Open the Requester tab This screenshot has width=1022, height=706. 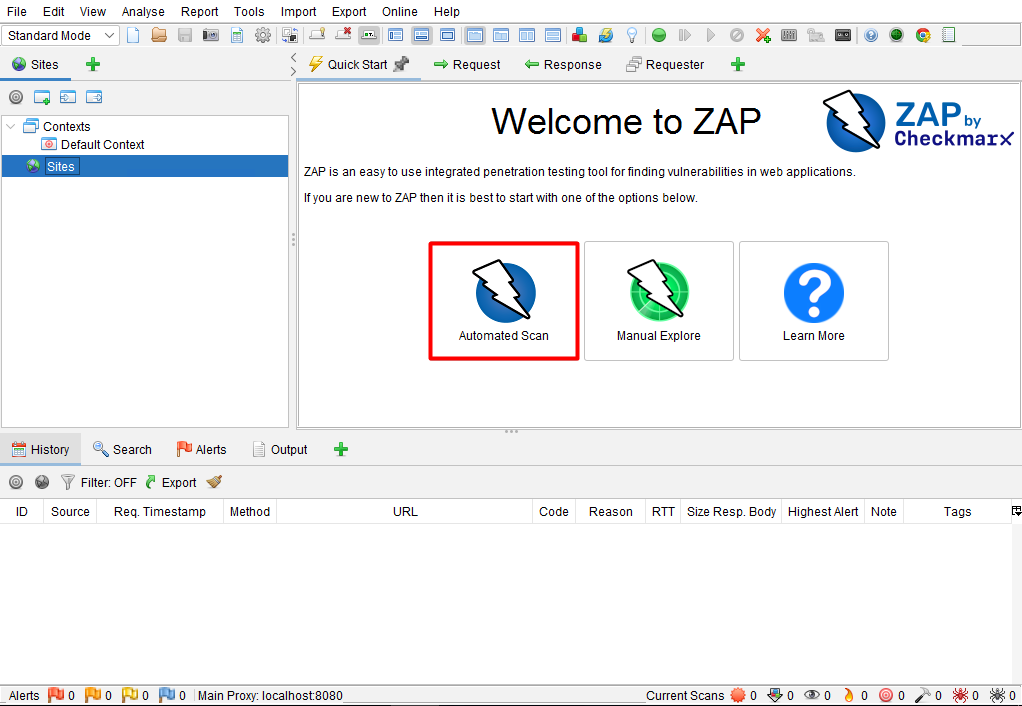[665, 64]
